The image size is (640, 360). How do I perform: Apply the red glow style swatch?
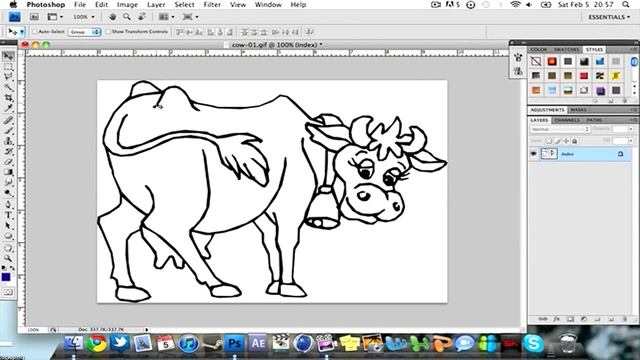point(552,62)
